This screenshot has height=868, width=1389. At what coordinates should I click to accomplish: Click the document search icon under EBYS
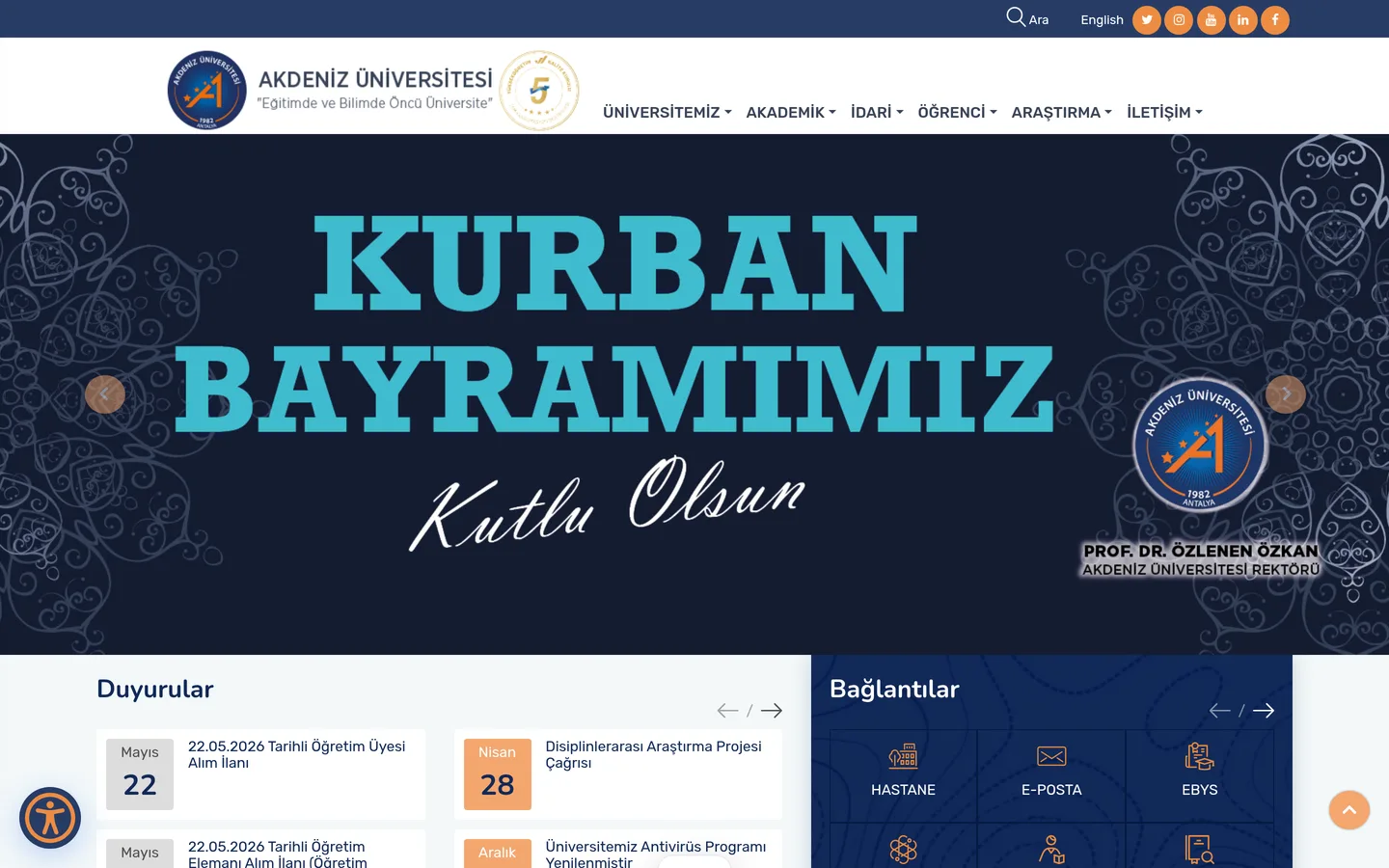pos(1199,850)
